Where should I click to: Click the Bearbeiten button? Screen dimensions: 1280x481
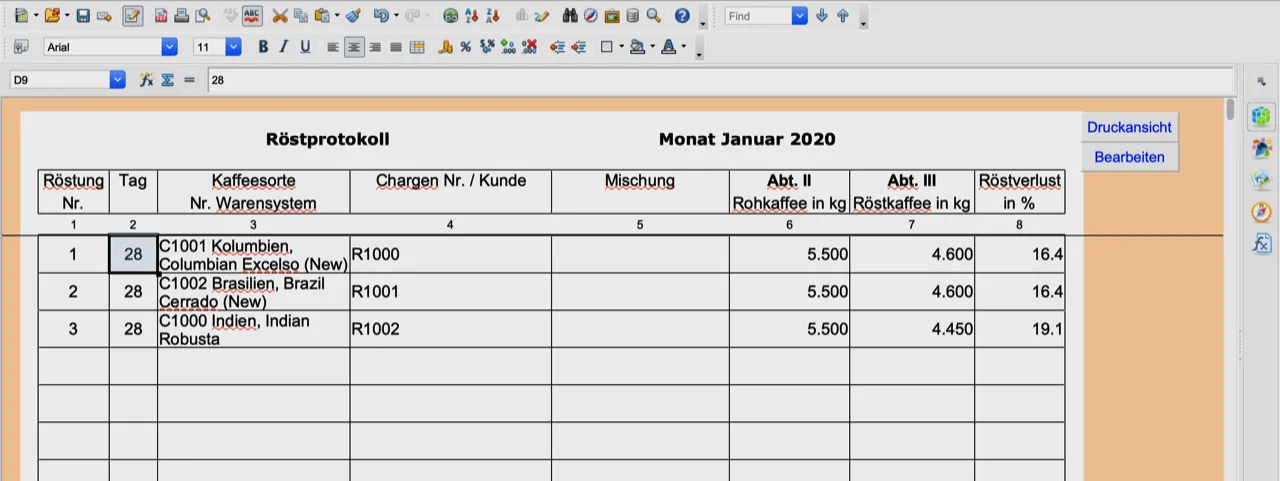pos(1129,157)
